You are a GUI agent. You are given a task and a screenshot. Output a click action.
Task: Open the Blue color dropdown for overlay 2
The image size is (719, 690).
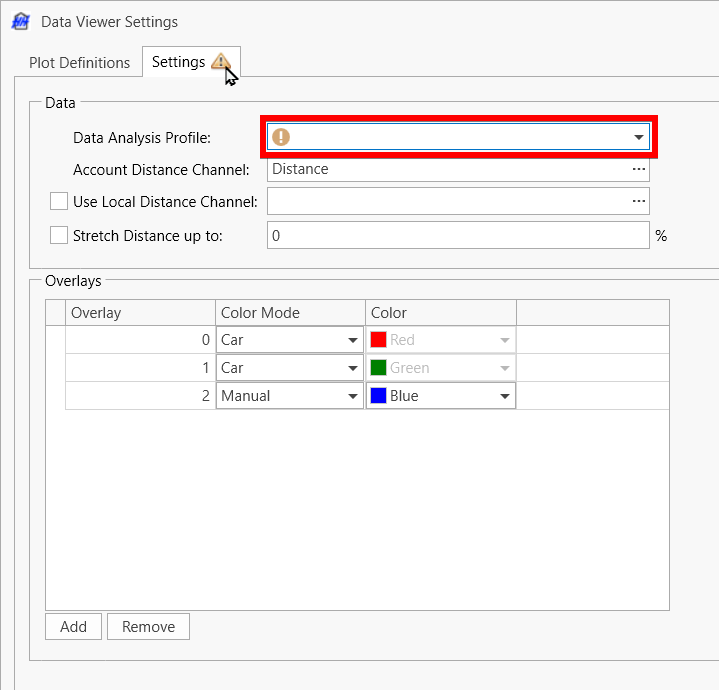click(x=504, y=396)
